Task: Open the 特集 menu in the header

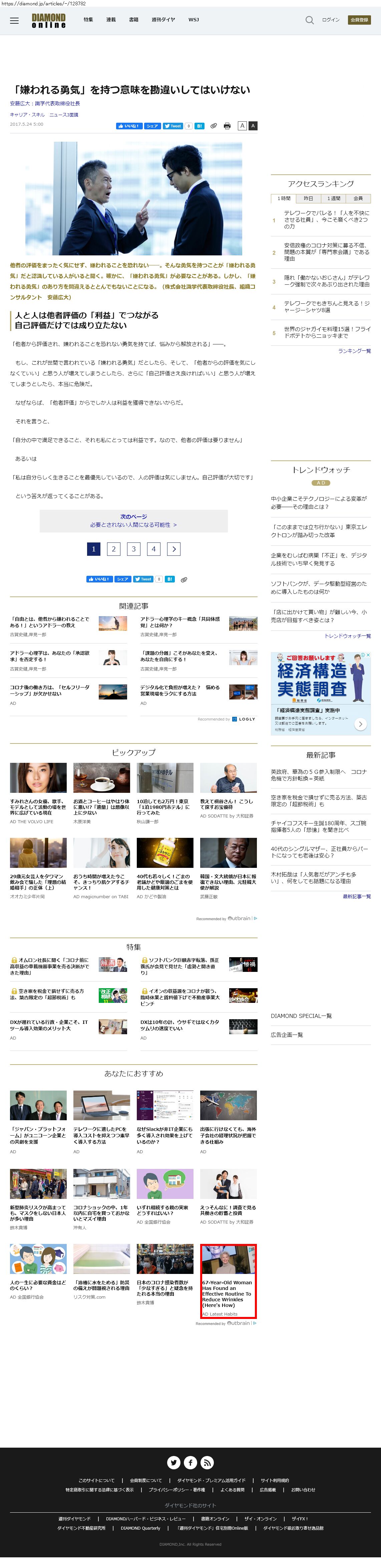Action: click(88, 20)
